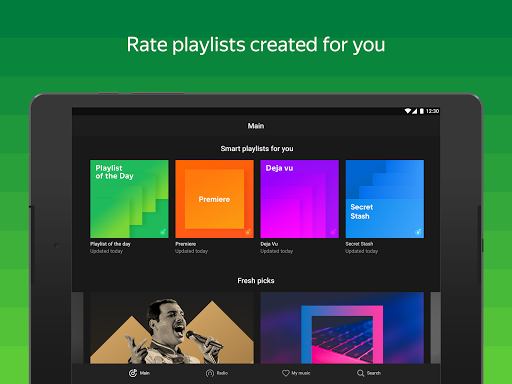
Task: Click the 'Playlist of the day' caption
Action: tap(110, 244)
